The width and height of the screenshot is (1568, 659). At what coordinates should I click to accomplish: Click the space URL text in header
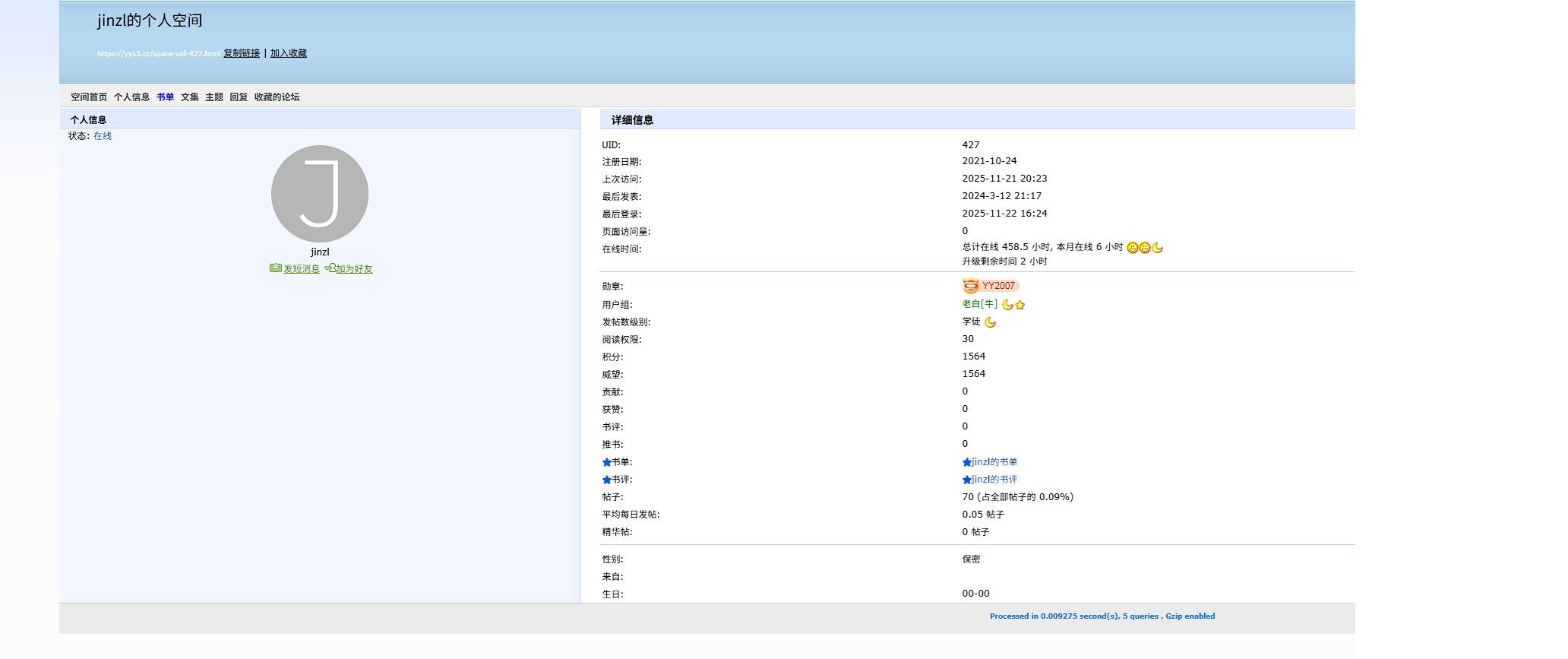pos(158,54)
